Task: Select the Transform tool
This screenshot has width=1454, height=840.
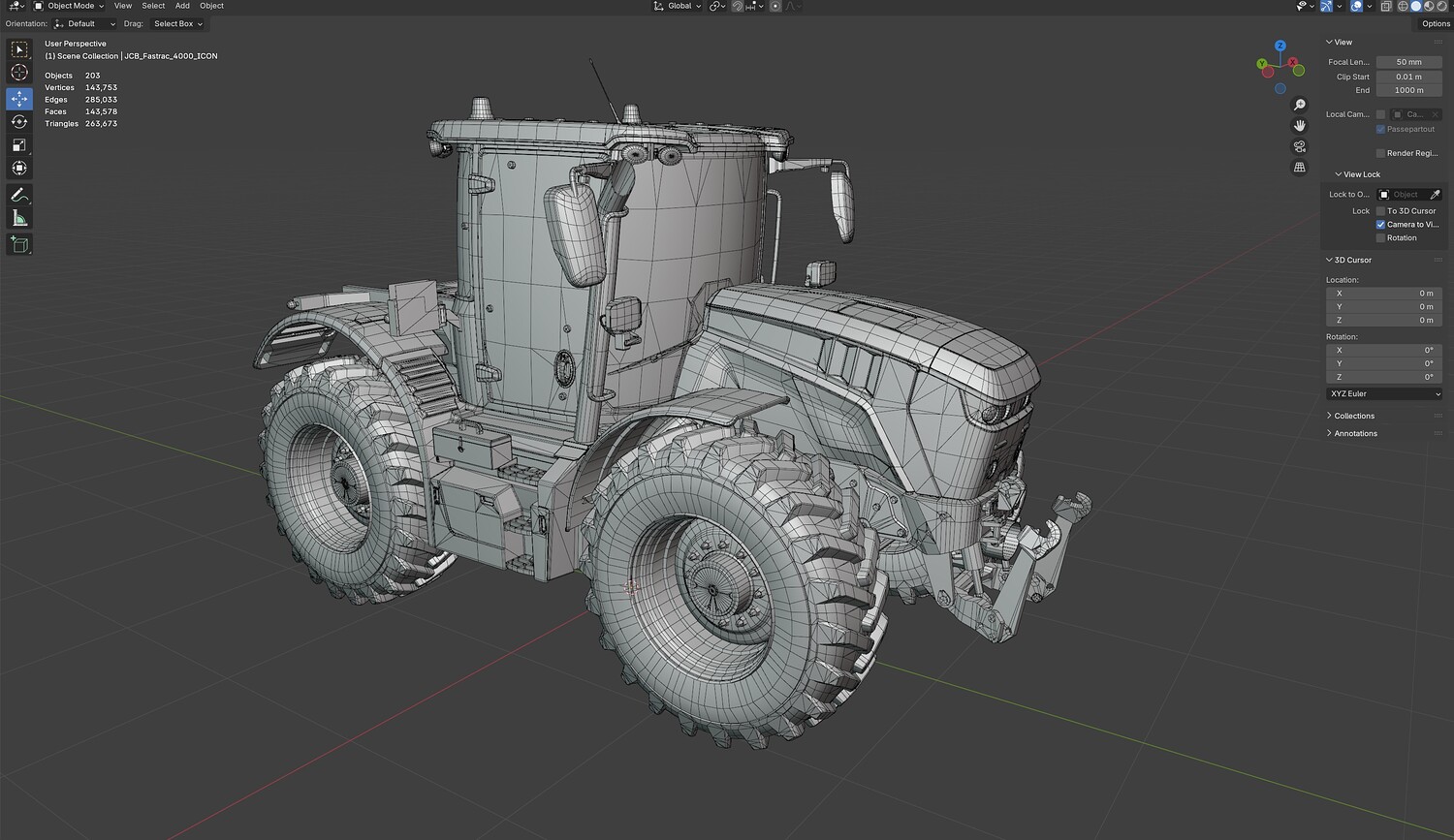Action: pyautogui.click(x=19, y=169)
